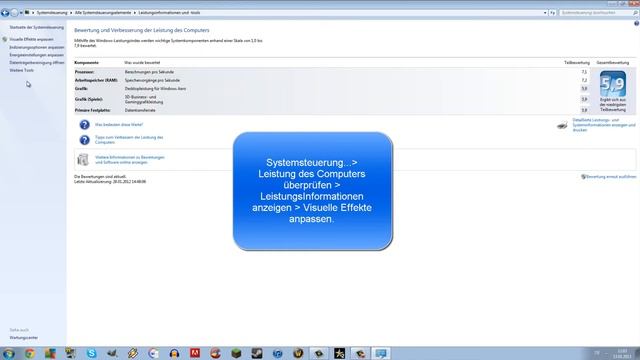Click shield icon beside Visuelle Effekte anpassen

point(4,39)
